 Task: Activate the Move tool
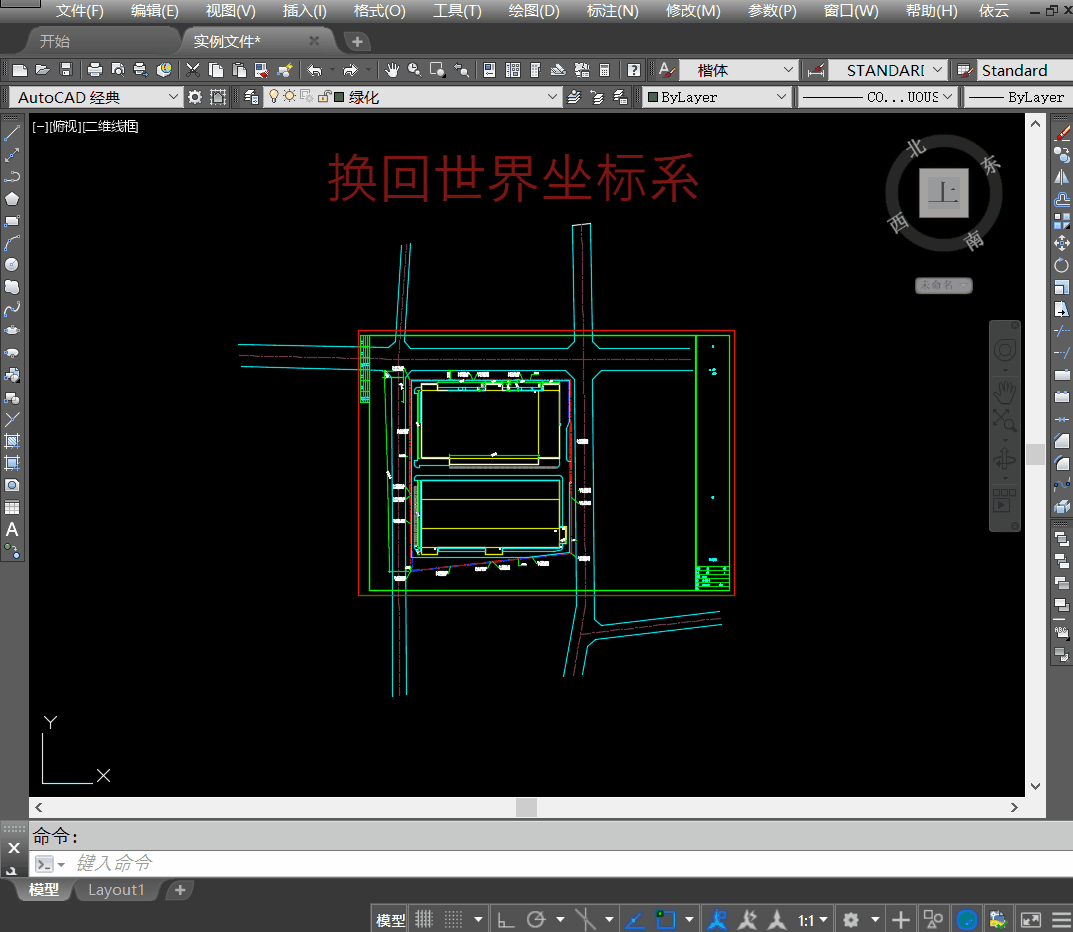tap(1061, 243)
